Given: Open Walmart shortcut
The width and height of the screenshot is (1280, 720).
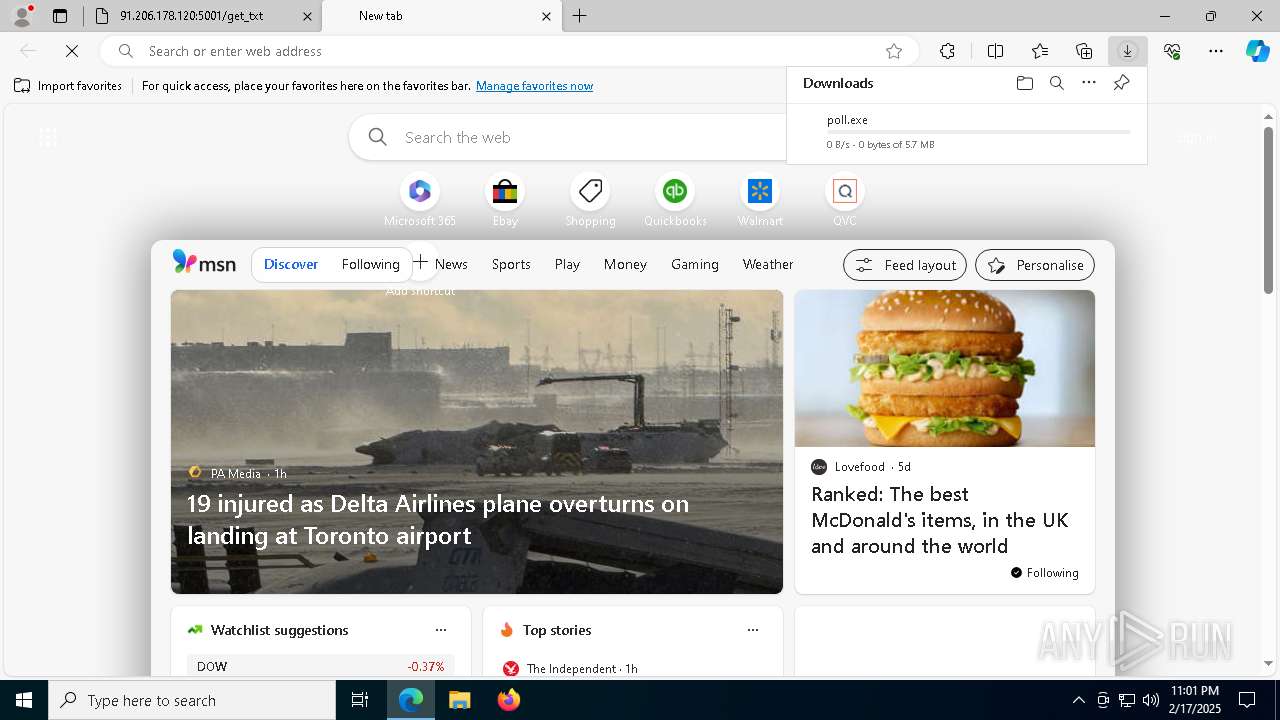Looking at the screenshot, I should (760, 200).
